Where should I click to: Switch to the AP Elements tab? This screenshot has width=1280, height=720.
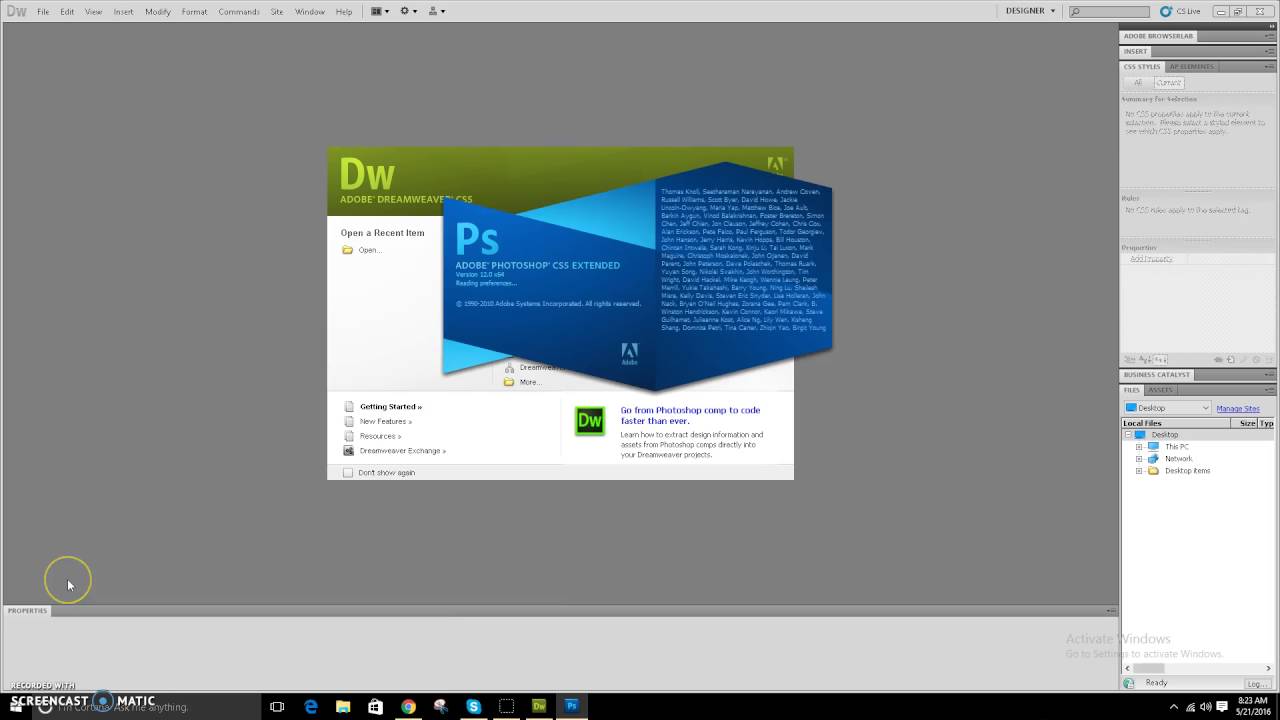click(1191, 67)
